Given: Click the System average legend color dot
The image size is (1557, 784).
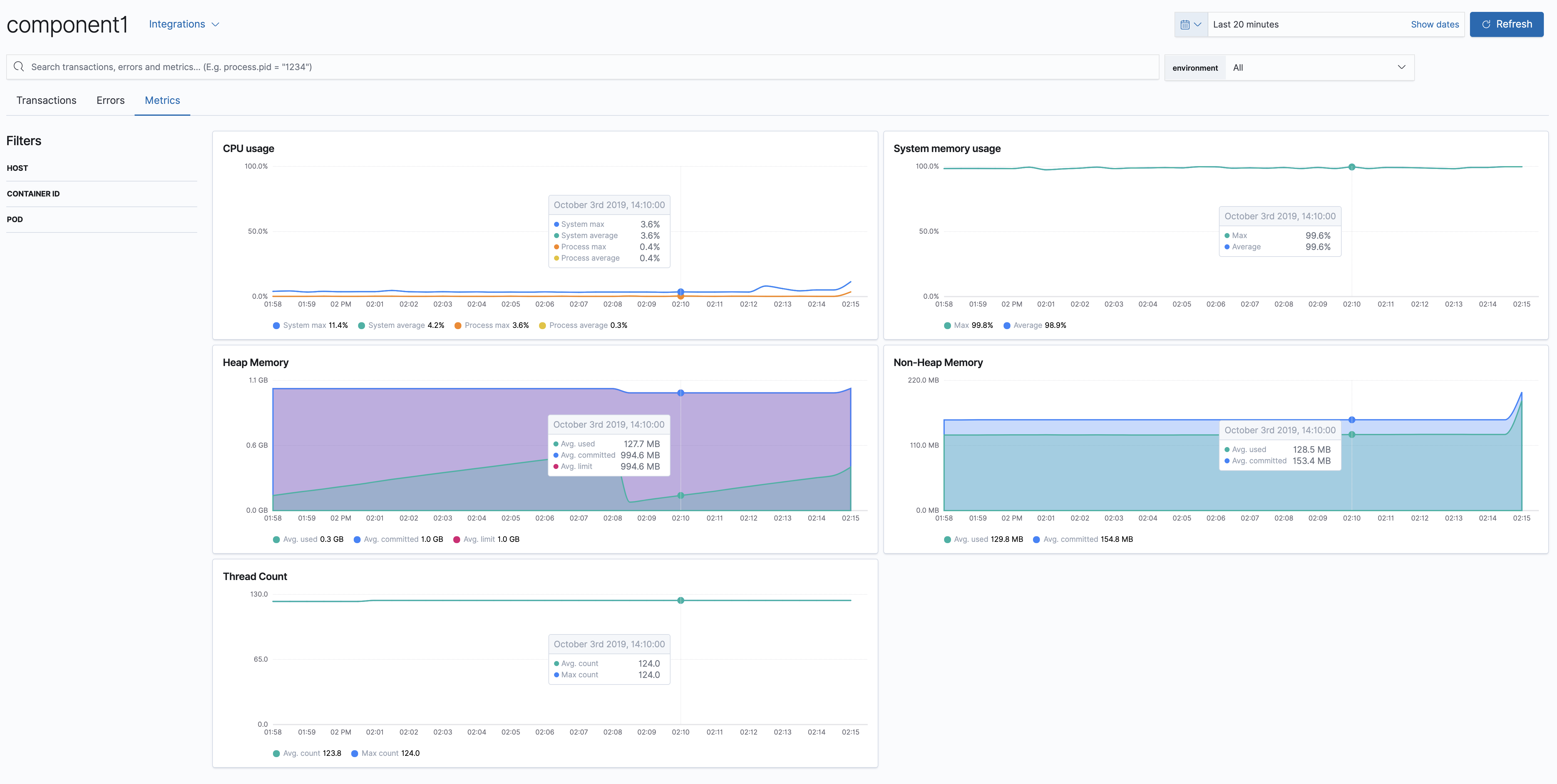Looking at the screenshot, I should (x=362, y=326).
